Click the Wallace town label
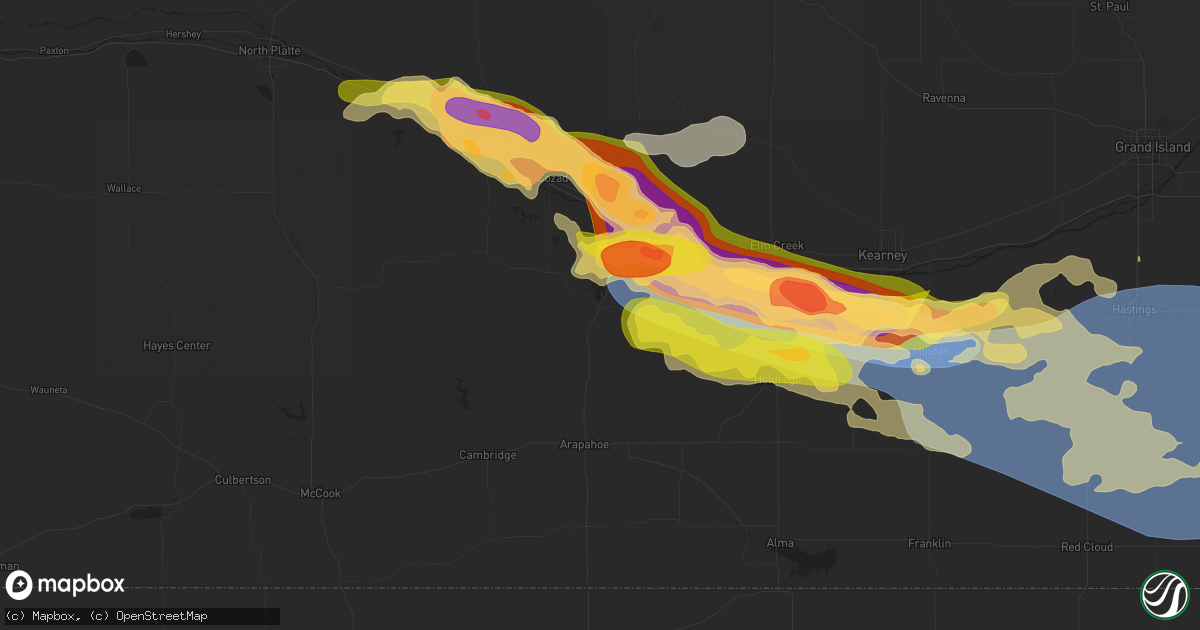Image resolution: width=1200 pixels, height=630 pixels. [124, 188]
